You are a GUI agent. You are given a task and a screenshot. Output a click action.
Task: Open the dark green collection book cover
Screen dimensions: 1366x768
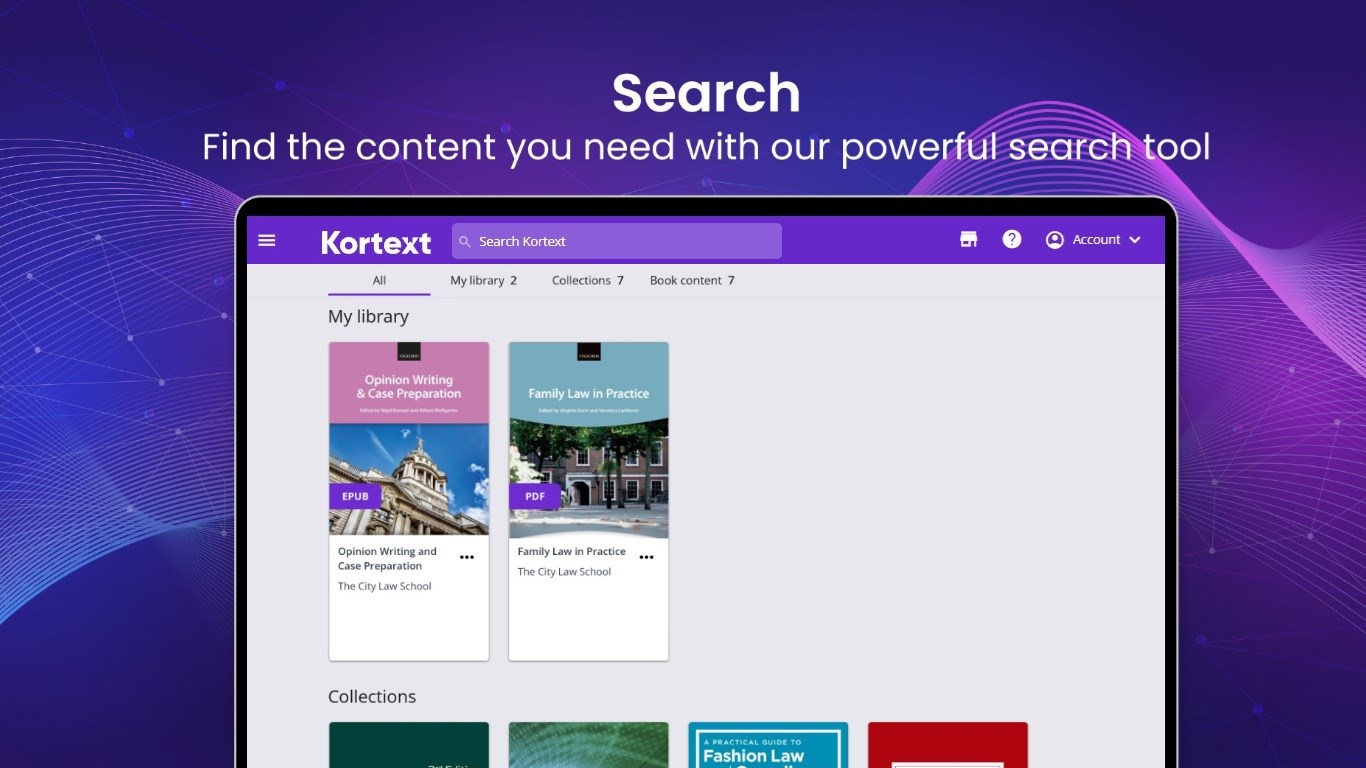click(x=409, y=745)
